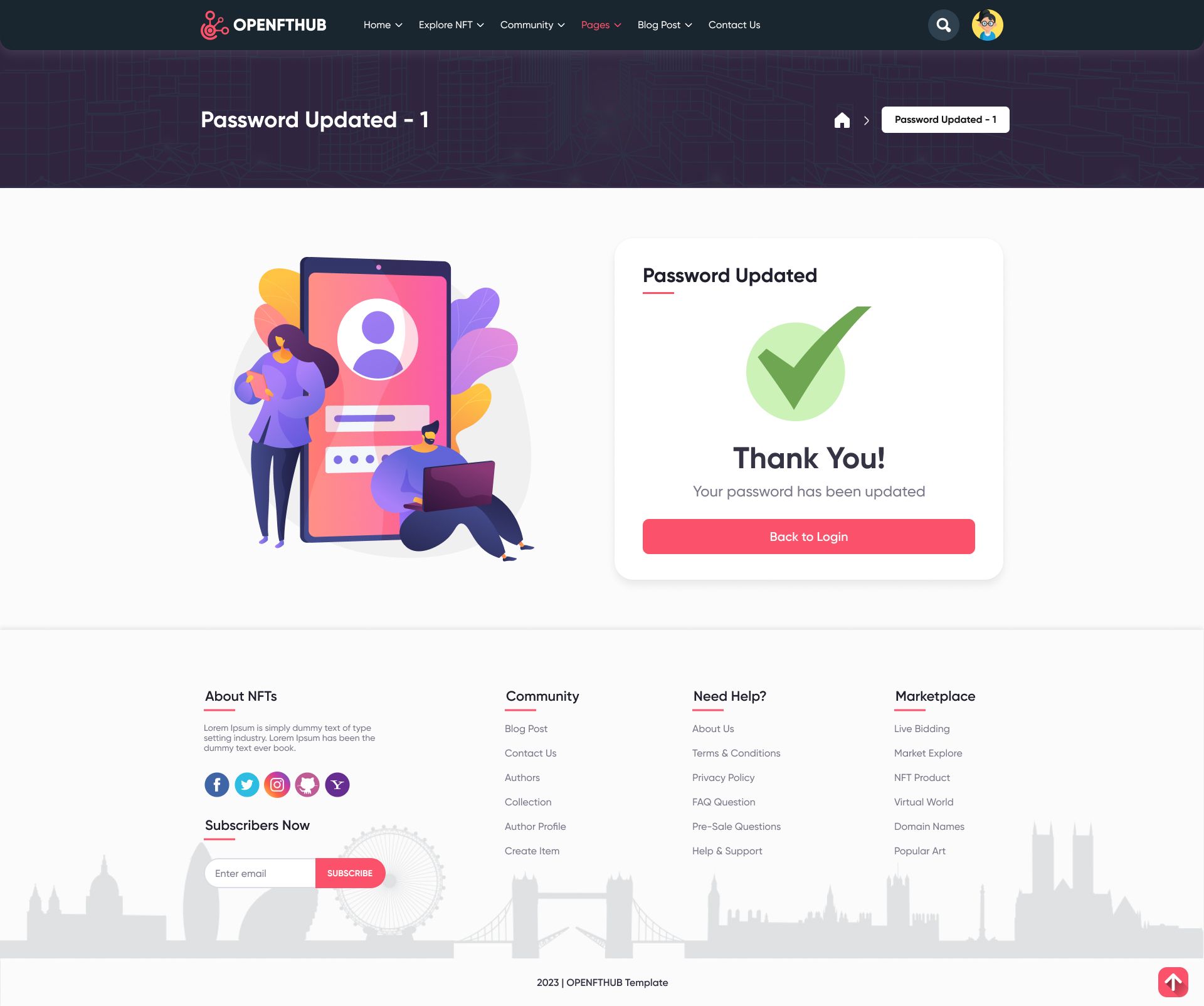Open the Twitter social icon
This screenshot has height=1006, width=1204.
tap(247, 785)
